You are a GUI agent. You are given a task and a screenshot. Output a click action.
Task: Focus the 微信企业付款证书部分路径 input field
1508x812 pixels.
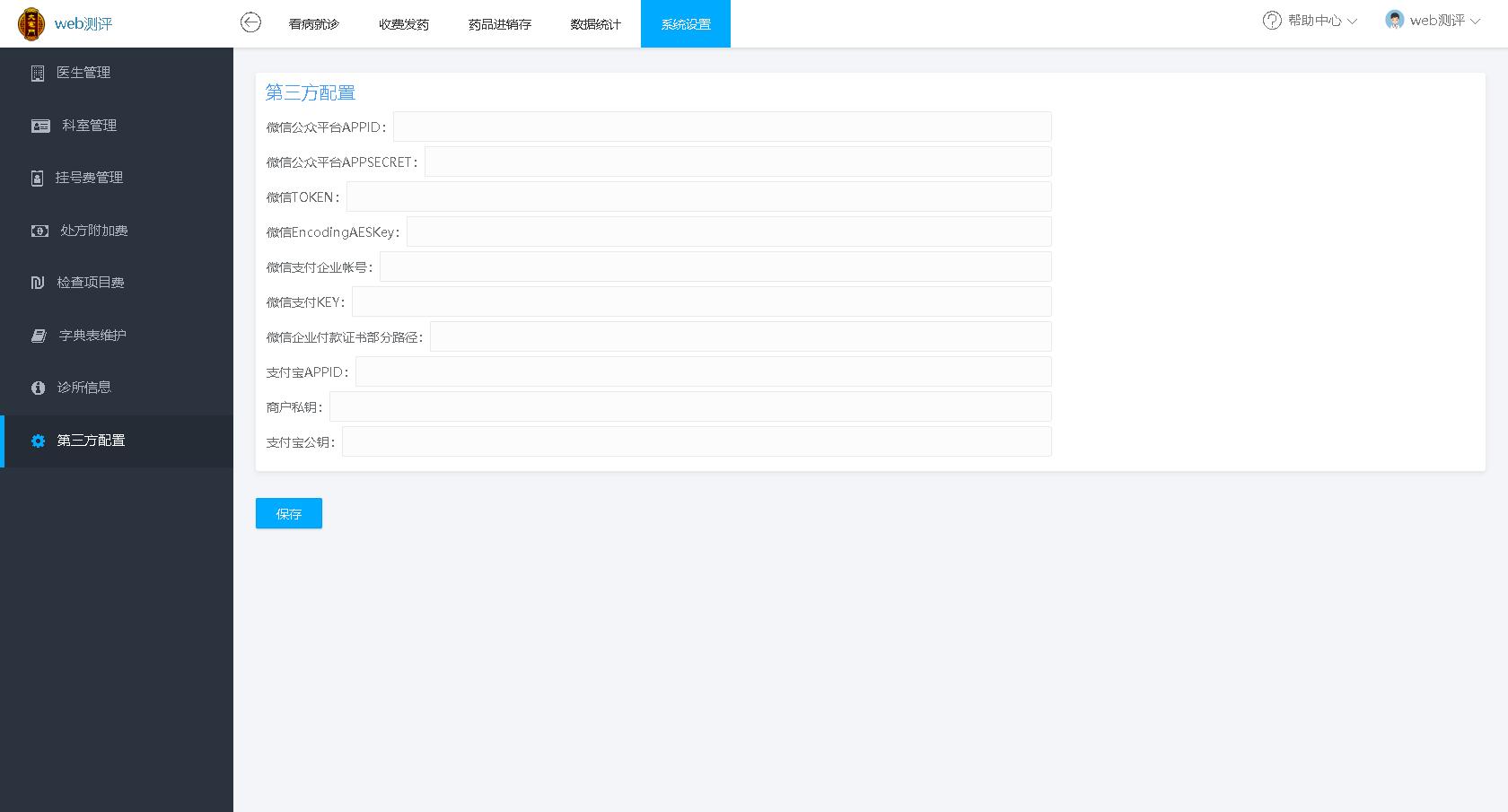(741, 336)
